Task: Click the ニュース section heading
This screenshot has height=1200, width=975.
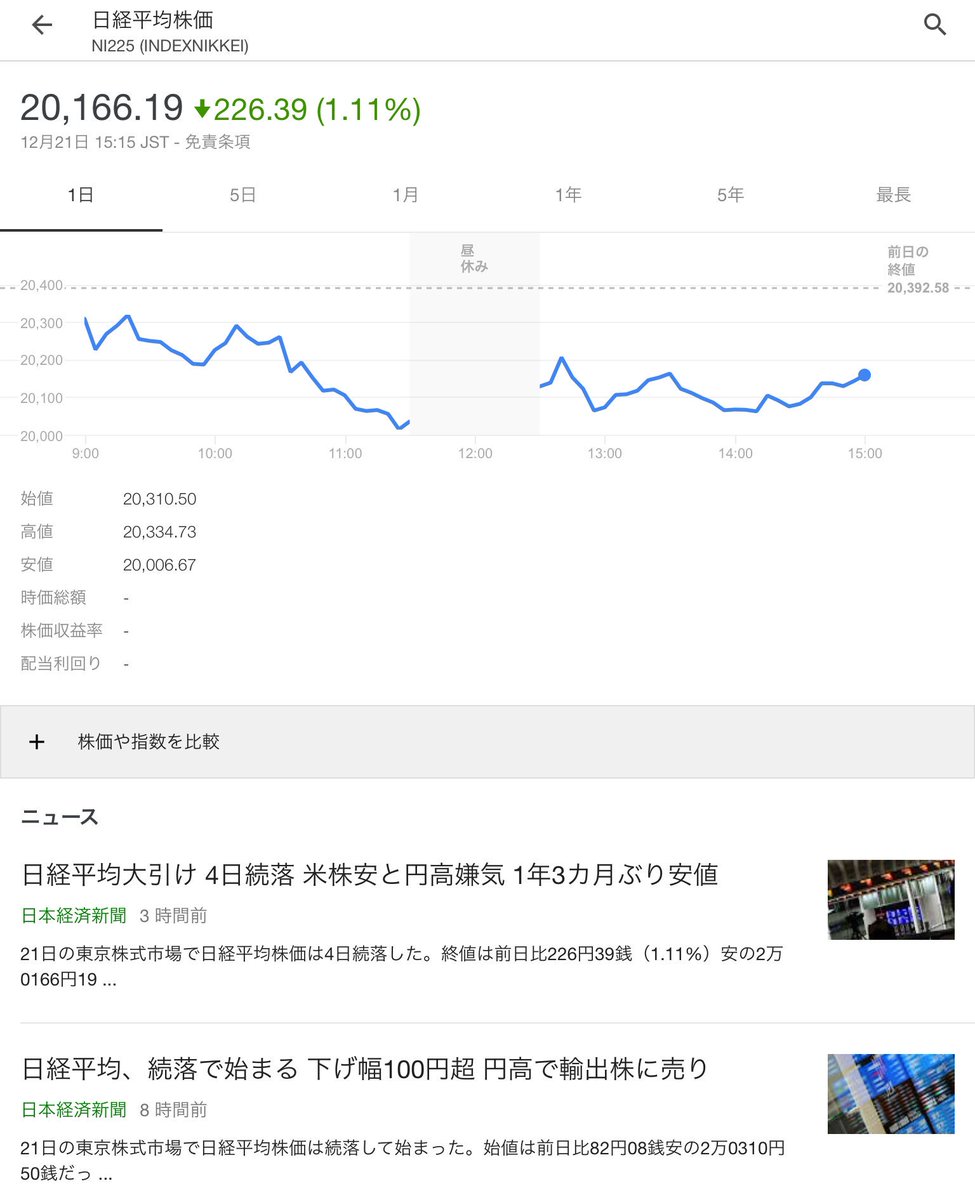Action: coord(60,817)
